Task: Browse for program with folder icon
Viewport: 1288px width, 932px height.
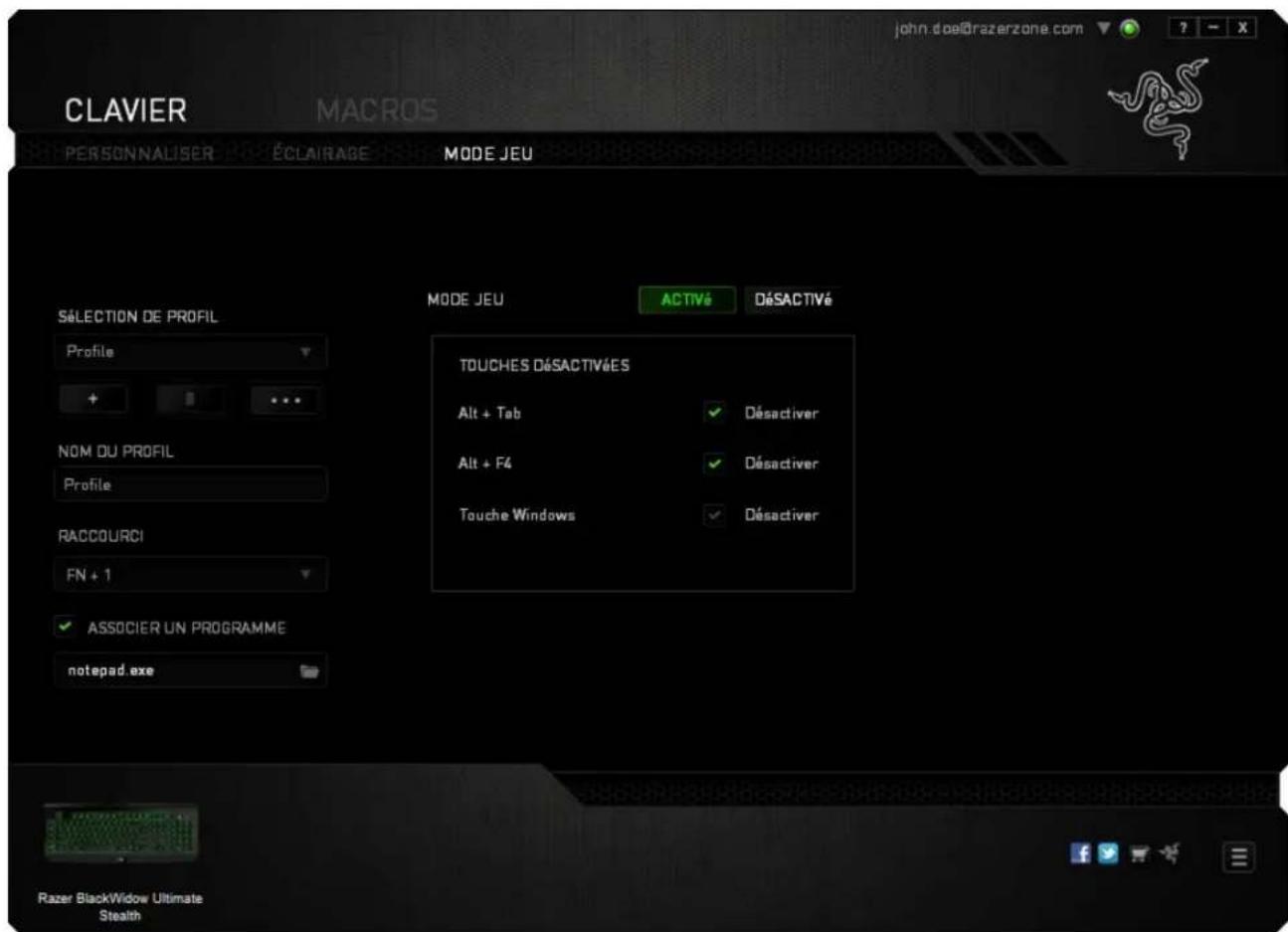Action: click(309, 671)
